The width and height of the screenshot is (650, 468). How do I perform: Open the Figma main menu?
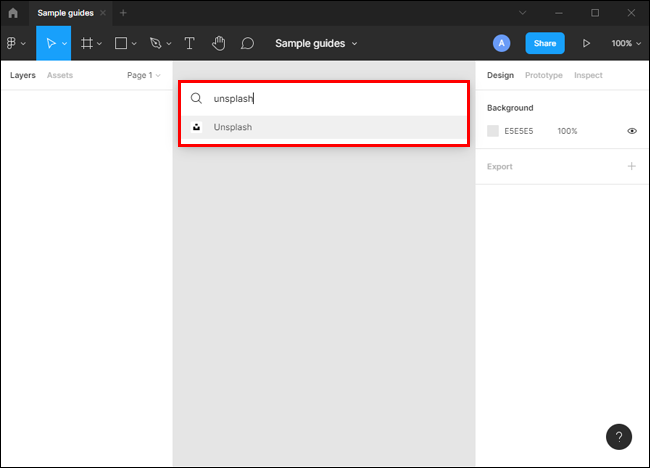(x=15, y=44)
